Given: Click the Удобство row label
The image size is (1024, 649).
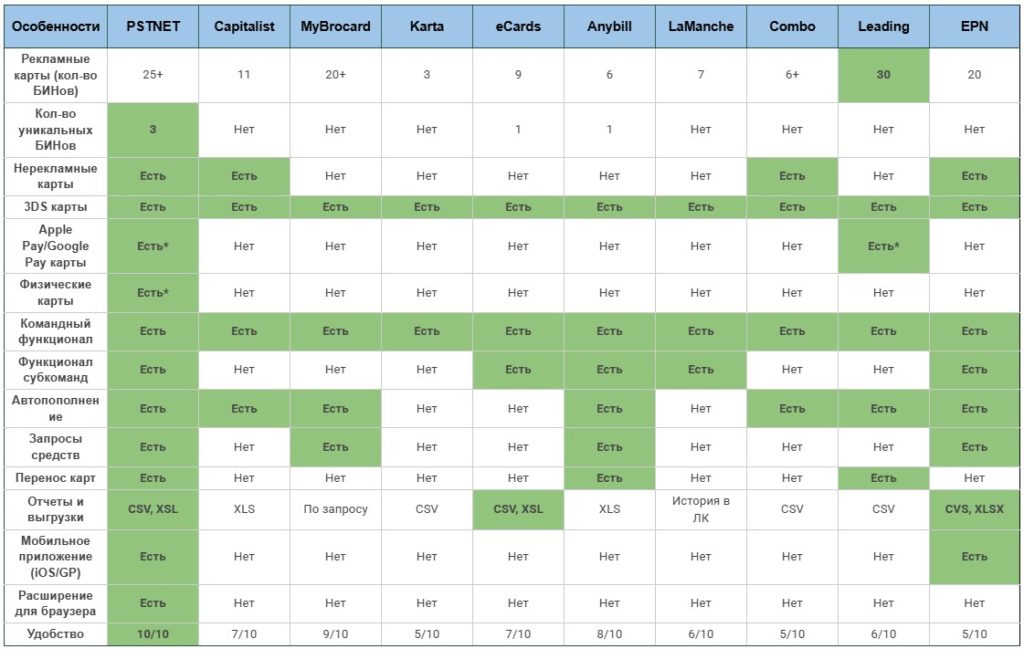Looking at the screenshot, I should click(56, 634).
